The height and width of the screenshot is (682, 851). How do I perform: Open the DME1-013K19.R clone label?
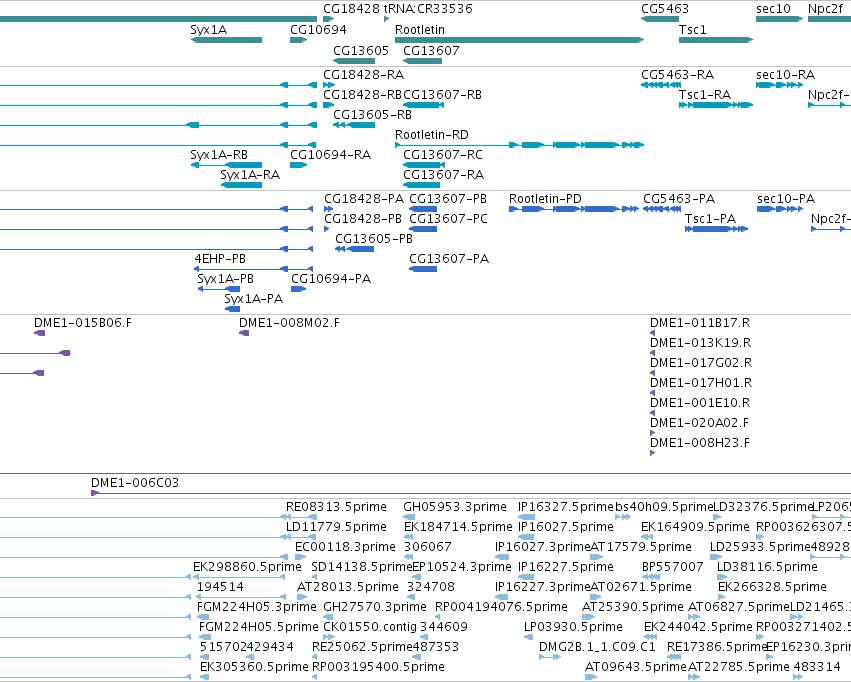(x=701, y=343)
